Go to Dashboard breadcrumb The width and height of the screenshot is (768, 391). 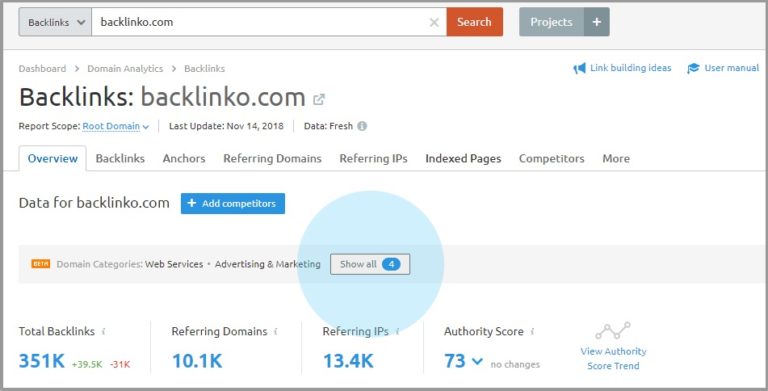point(42,69)
